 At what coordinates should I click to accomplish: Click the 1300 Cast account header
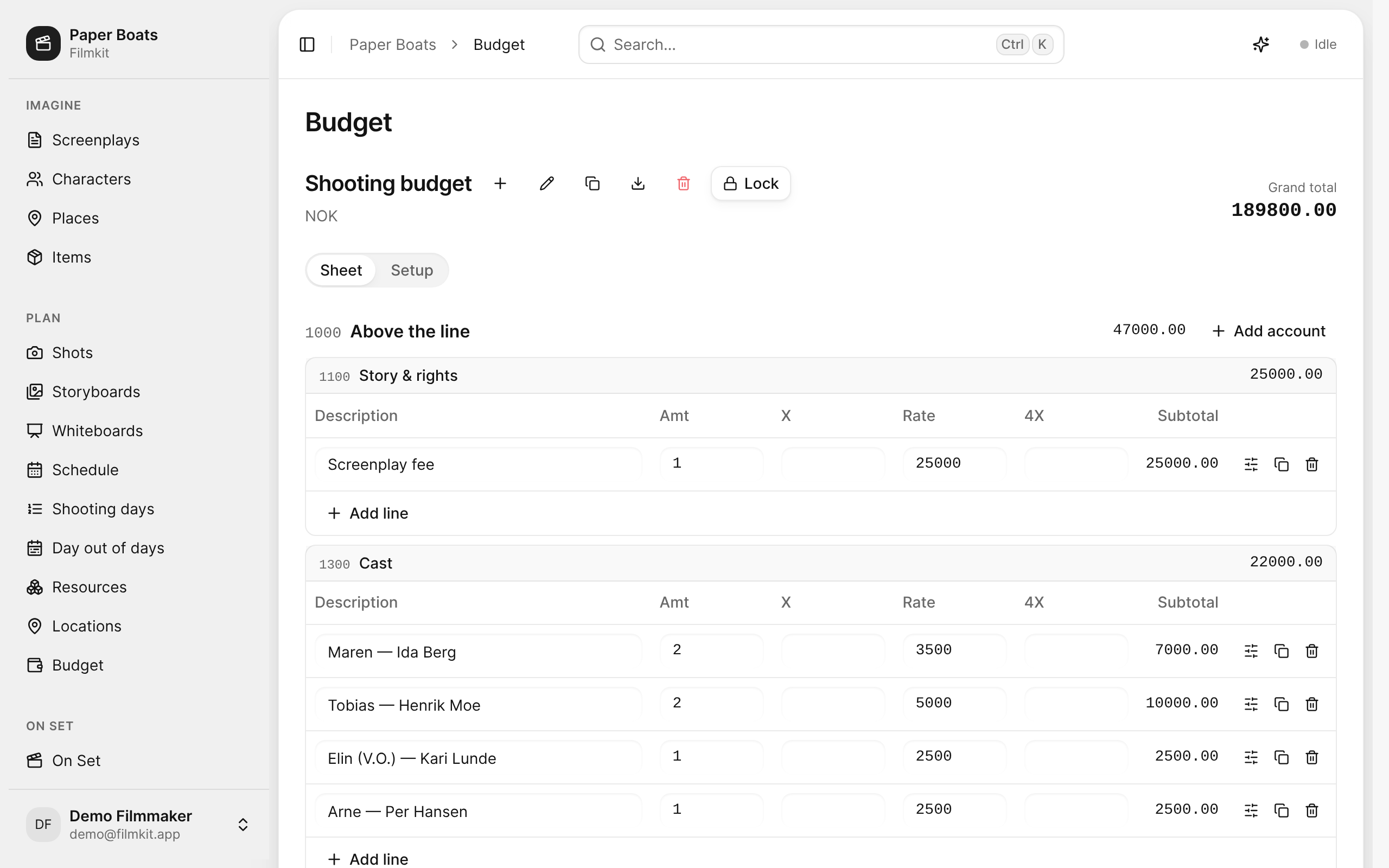pyautogui.click(x=820, y=563)
